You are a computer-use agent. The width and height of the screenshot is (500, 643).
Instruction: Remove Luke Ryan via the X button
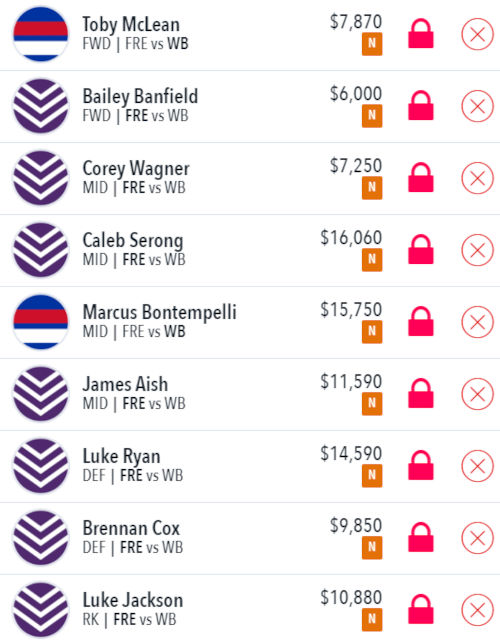(477, 466)
